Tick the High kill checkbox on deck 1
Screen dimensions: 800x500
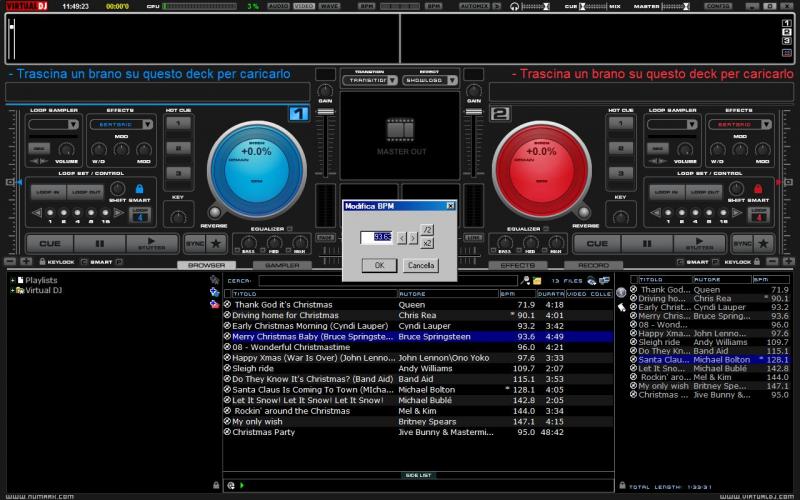pyautogui.click(x=289, y=251)
